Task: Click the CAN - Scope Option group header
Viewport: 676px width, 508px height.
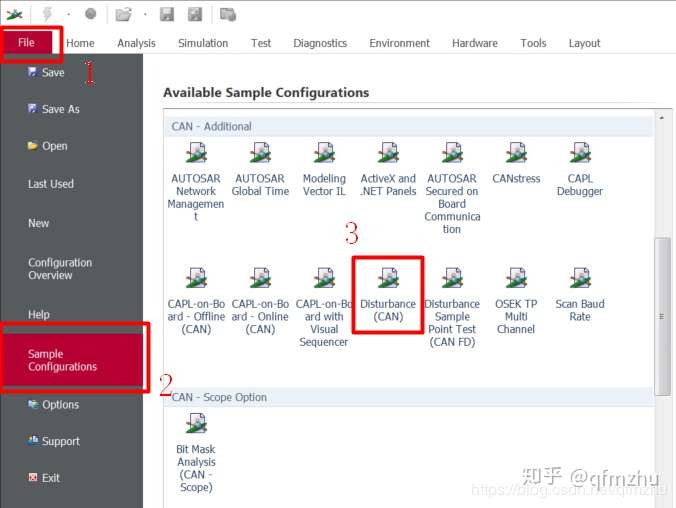Action: [x=409, y=397]
